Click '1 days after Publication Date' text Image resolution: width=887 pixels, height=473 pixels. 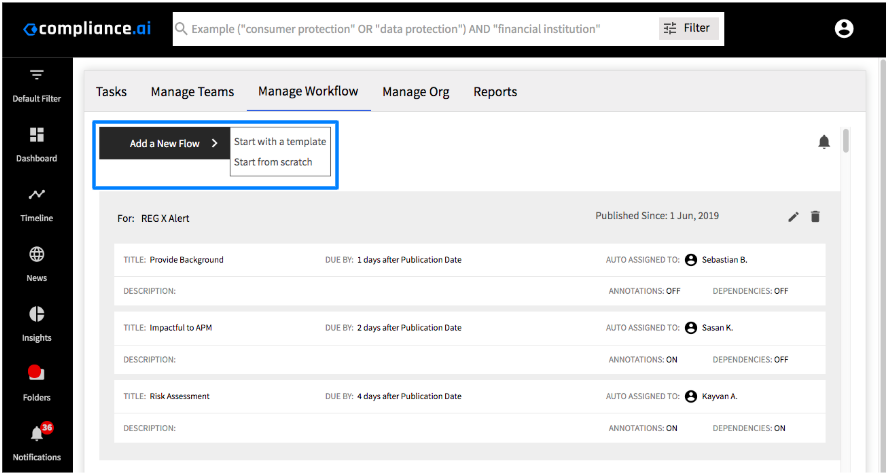(409, 260)
